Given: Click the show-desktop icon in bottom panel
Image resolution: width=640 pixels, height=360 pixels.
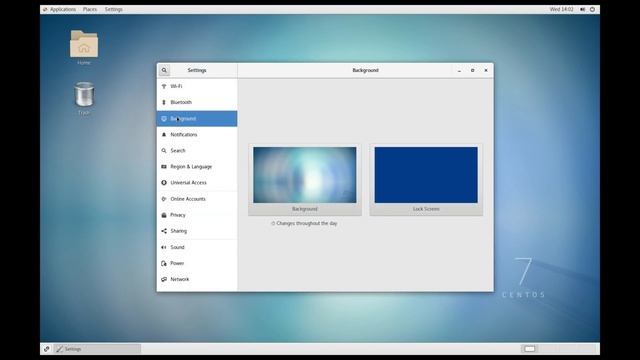Looking at the screenshot, I should 47,349.
